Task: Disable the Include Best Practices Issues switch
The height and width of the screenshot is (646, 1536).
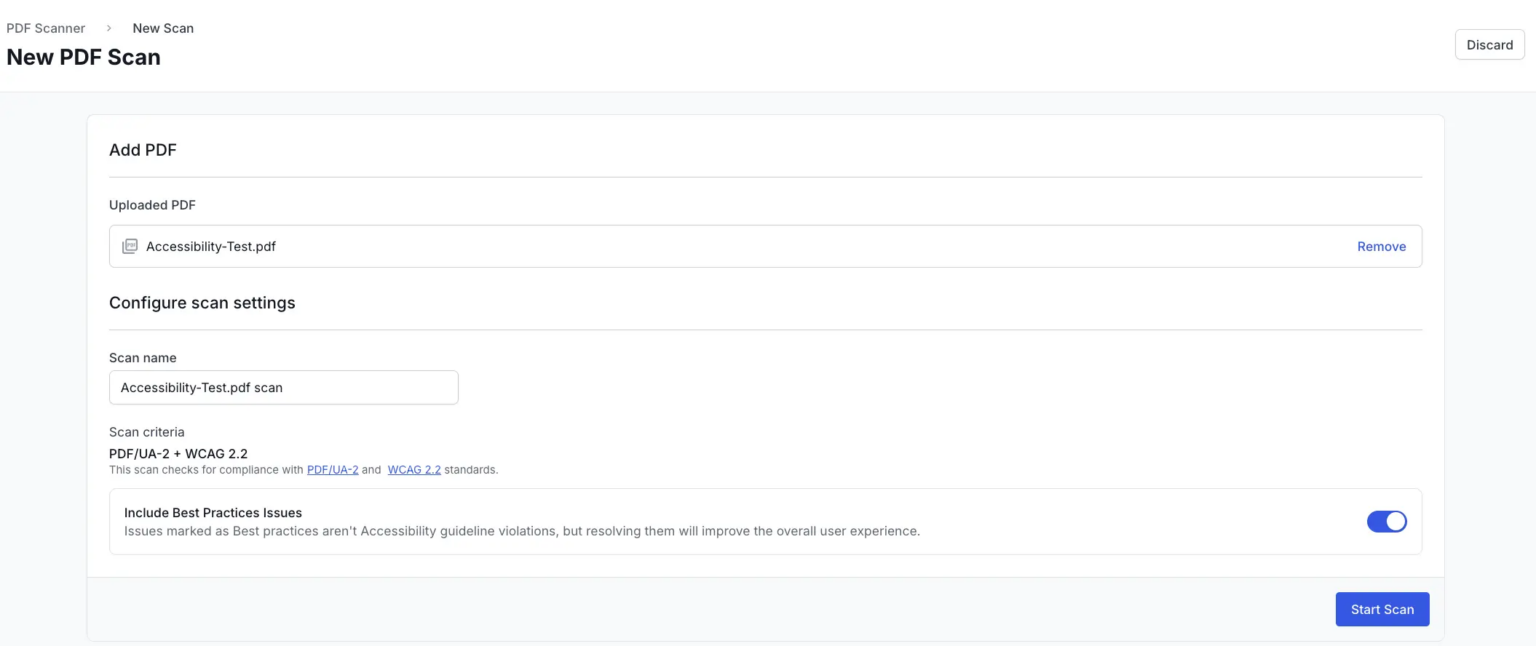Action: pos(1387,521)
